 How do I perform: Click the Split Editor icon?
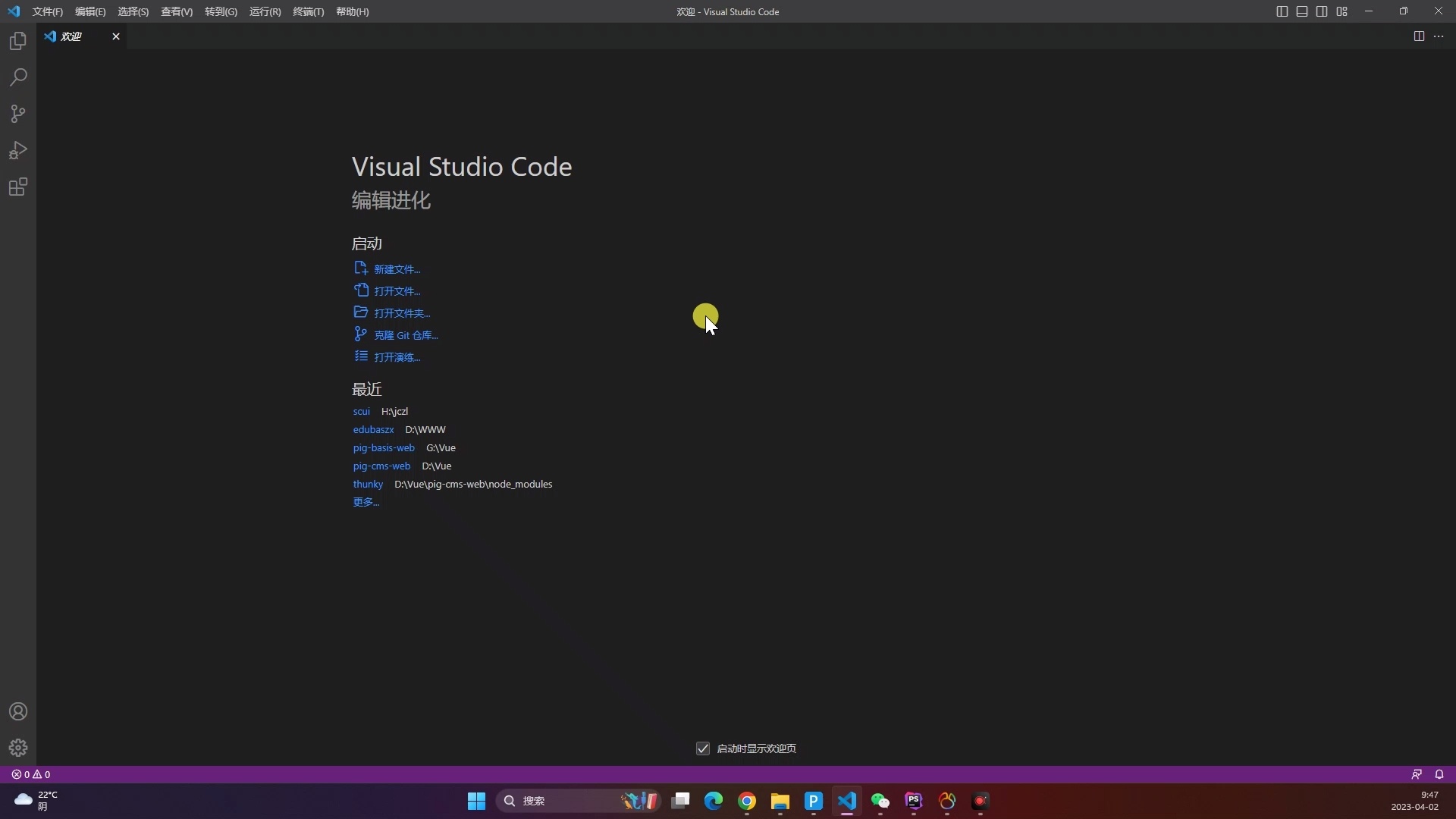(1418, 36)
